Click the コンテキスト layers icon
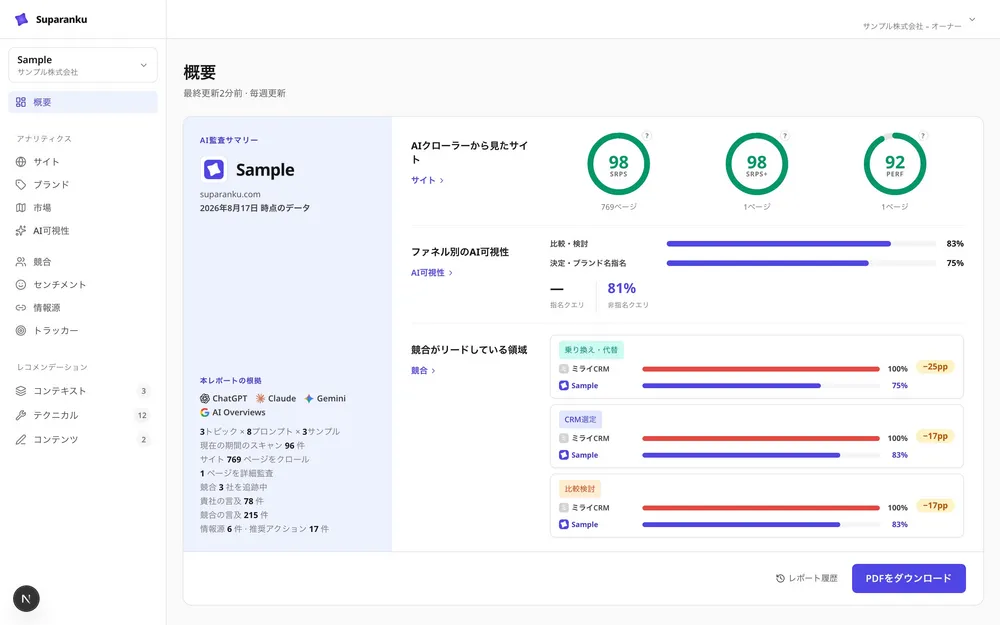Image resolution: width=1000 pixels, height=625 pixels. click(21, 391)
